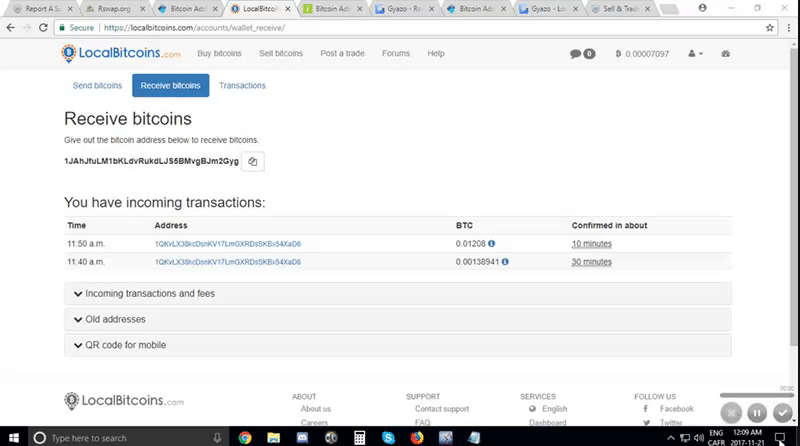The image size is (800, 446).
Task: Go to Forums
Action: [396, 53]
